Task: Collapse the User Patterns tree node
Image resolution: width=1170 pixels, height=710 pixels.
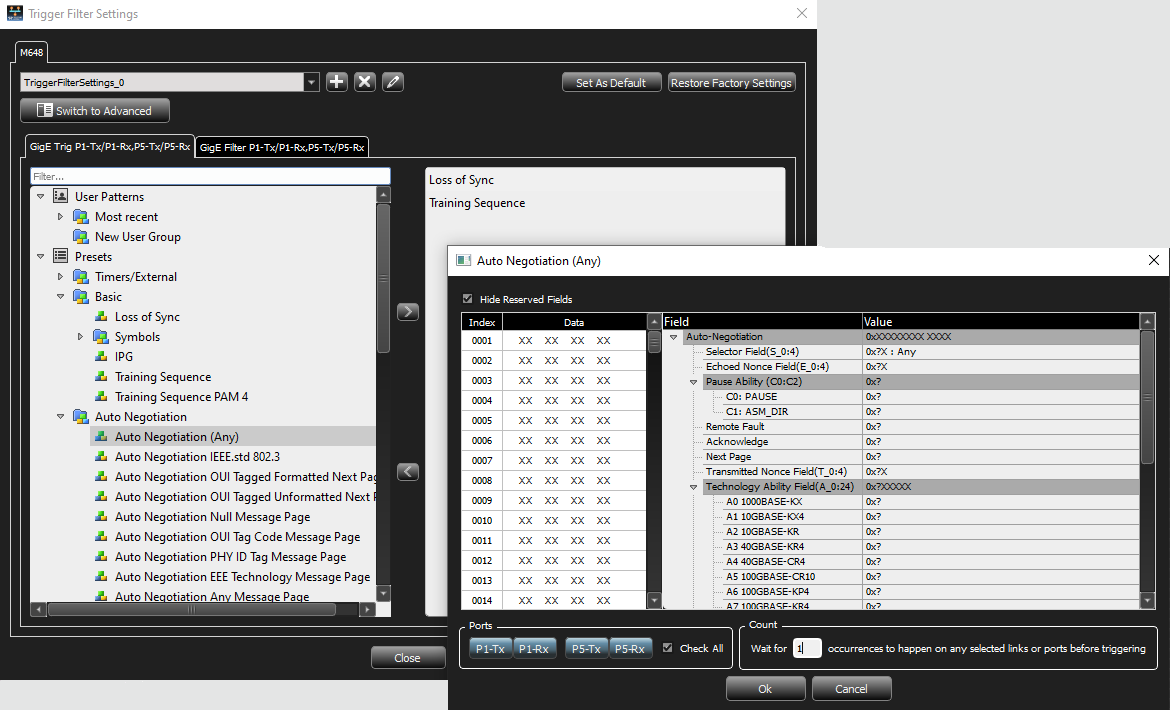Action: pos(40,196)
